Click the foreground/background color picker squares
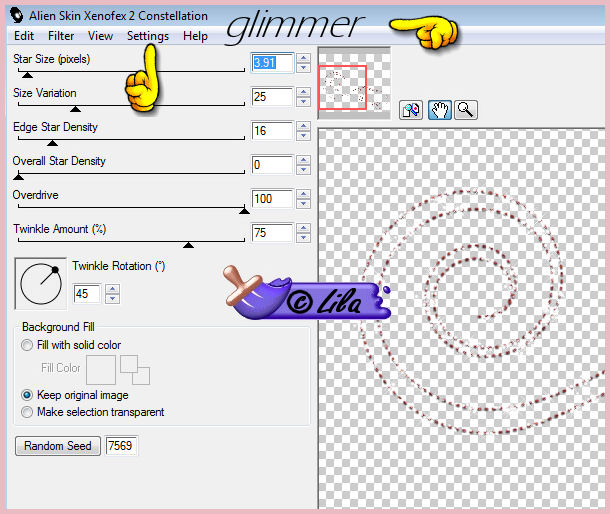 (x=135, y=370)
